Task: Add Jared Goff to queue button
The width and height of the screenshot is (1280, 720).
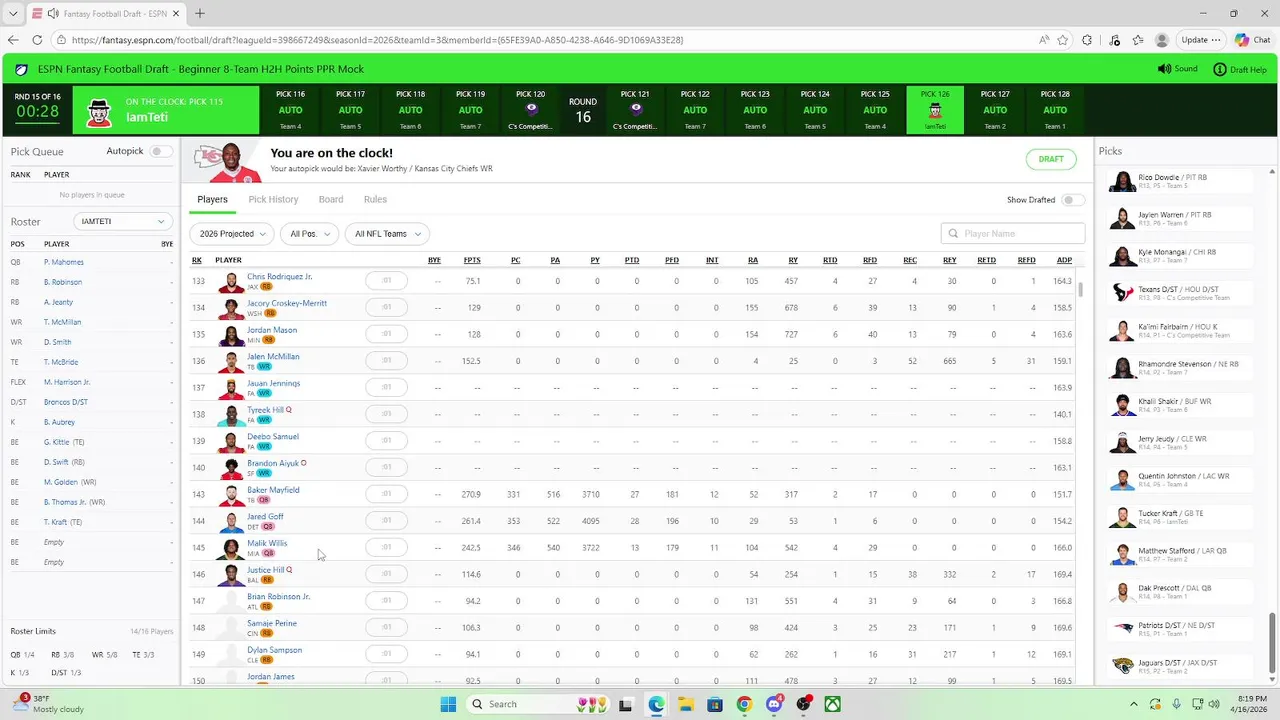Action: [386, 521]
